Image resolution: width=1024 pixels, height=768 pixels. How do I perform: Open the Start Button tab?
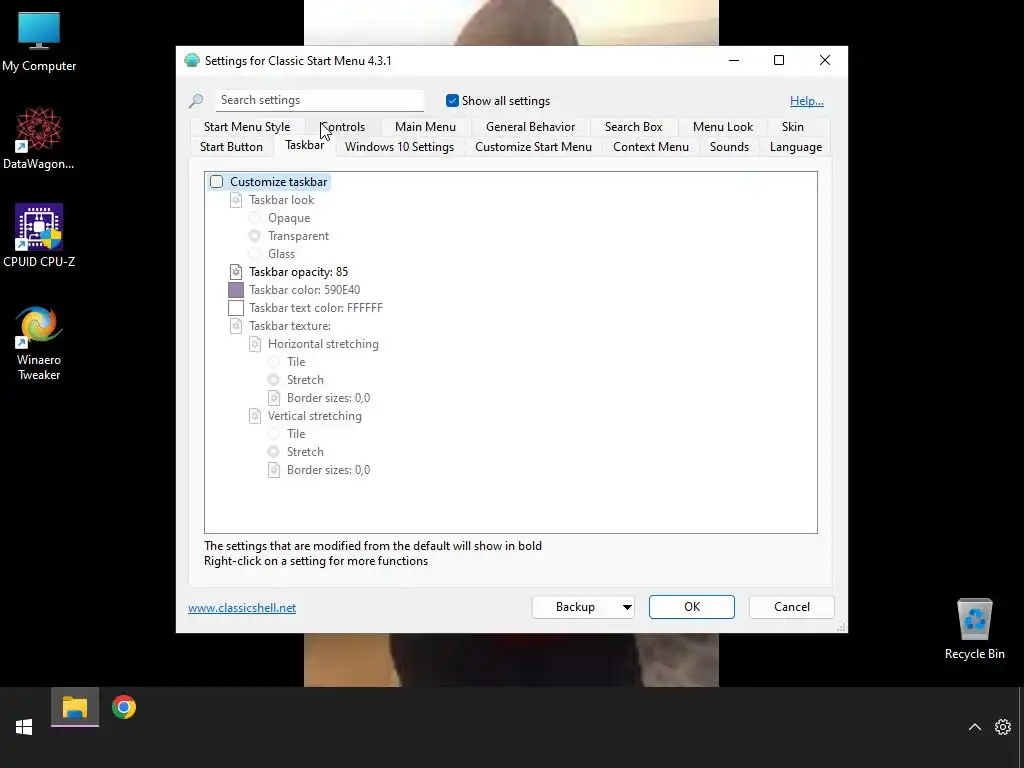(x=231, y=147)
